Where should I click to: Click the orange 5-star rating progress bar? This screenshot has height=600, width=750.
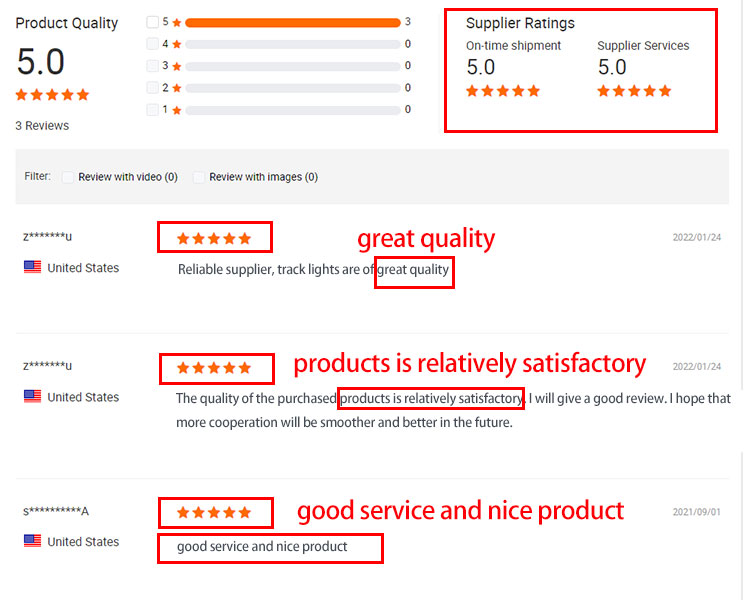click(292, 22)
